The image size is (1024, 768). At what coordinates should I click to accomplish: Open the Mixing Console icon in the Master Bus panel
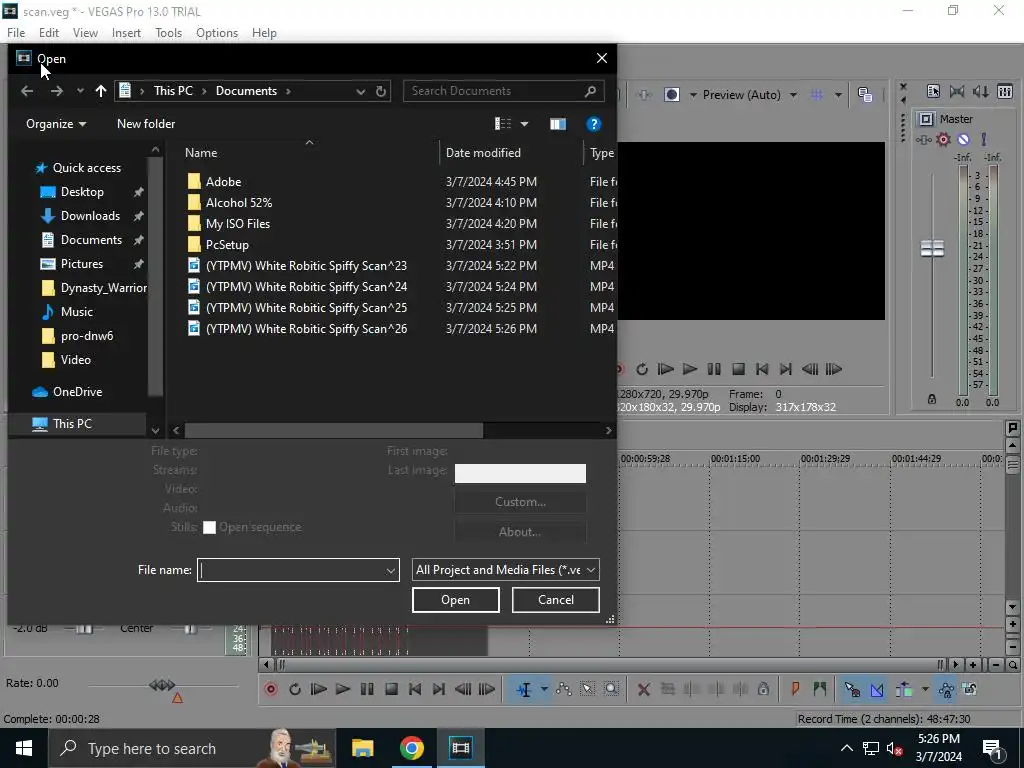[1004, 91]
